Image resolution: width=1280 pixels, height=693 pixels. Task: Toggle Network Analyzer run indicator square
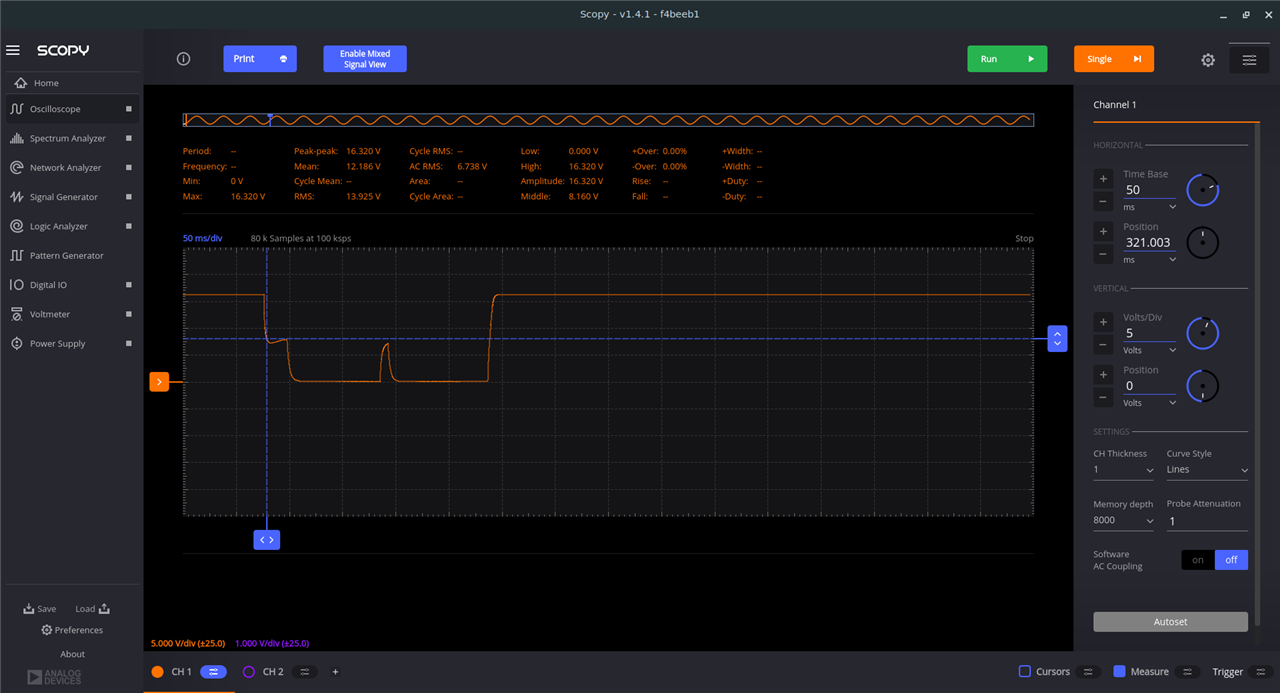point(129,167)
